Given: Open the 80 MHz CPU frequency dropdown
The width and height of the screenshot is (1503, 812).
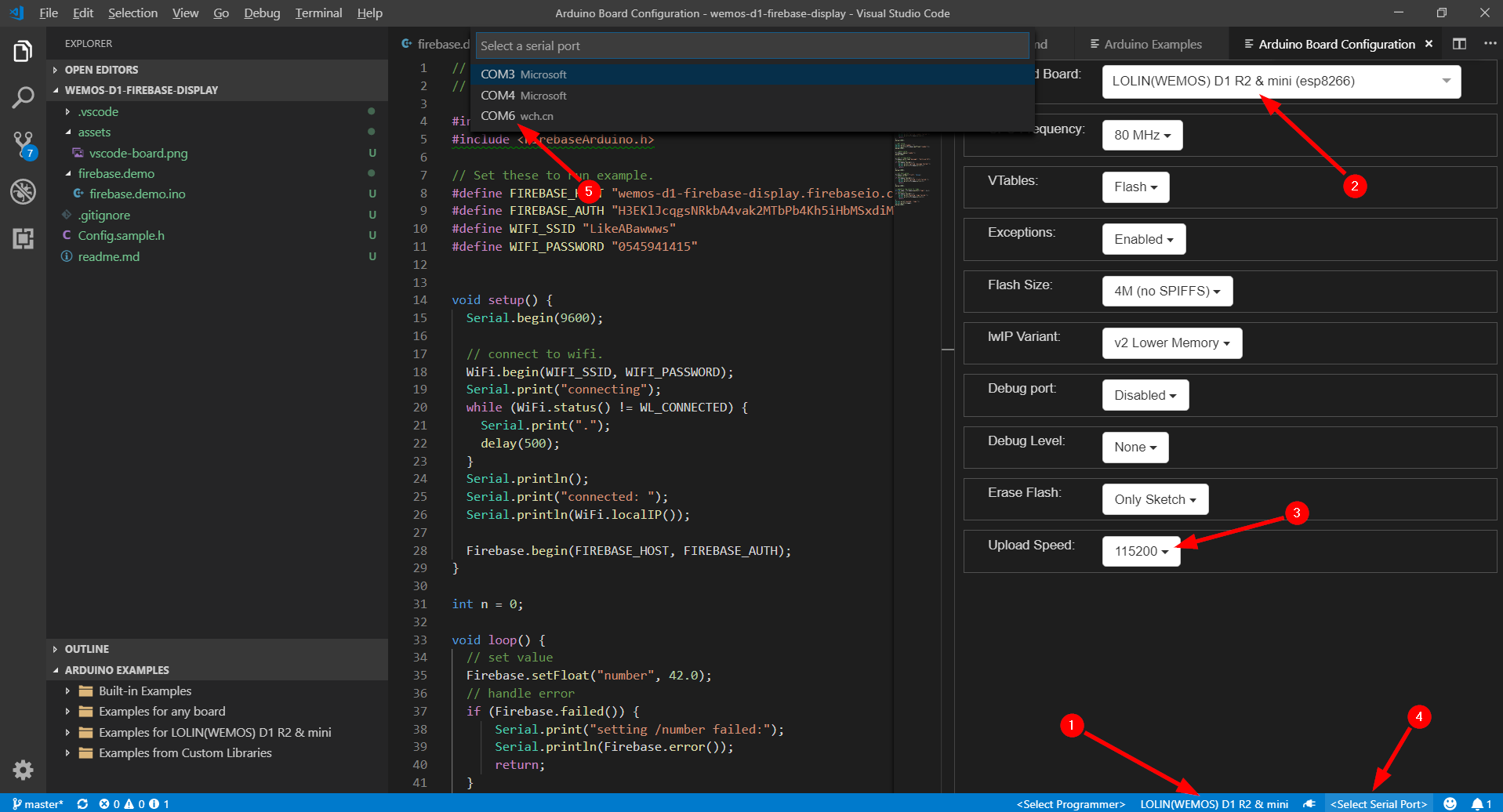Looking at the screenshot, I should pos(1142,135).
